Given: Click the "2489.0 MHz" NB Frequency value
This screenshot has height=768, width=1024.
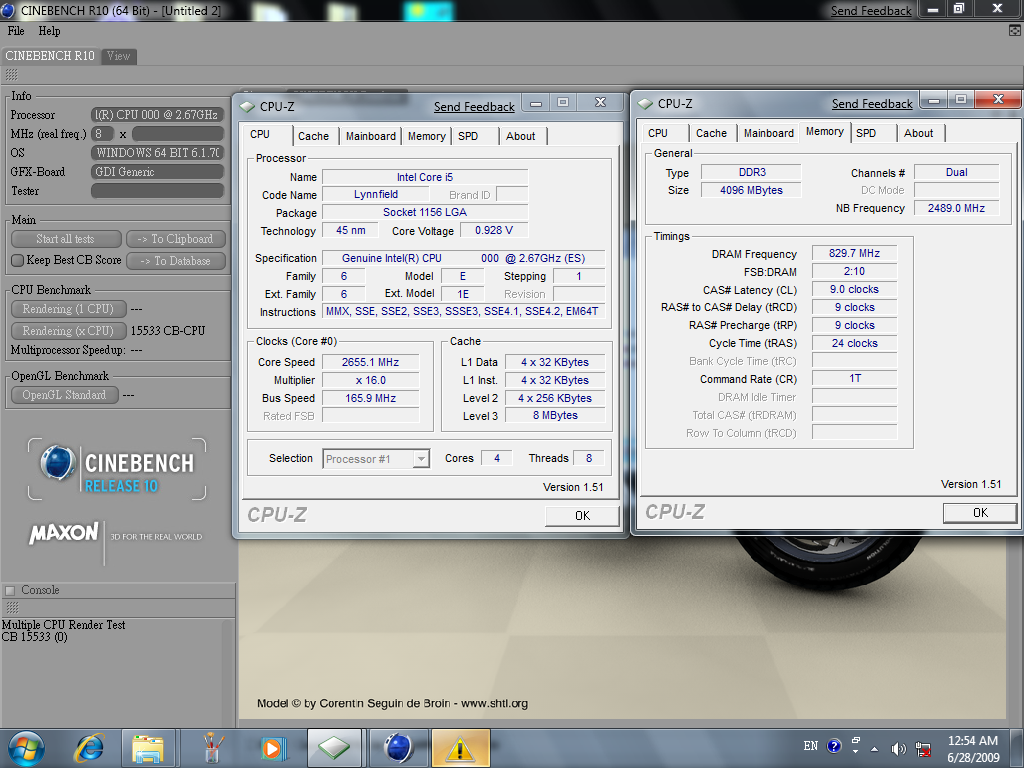Looking at the screenshot, I should 956,208.
